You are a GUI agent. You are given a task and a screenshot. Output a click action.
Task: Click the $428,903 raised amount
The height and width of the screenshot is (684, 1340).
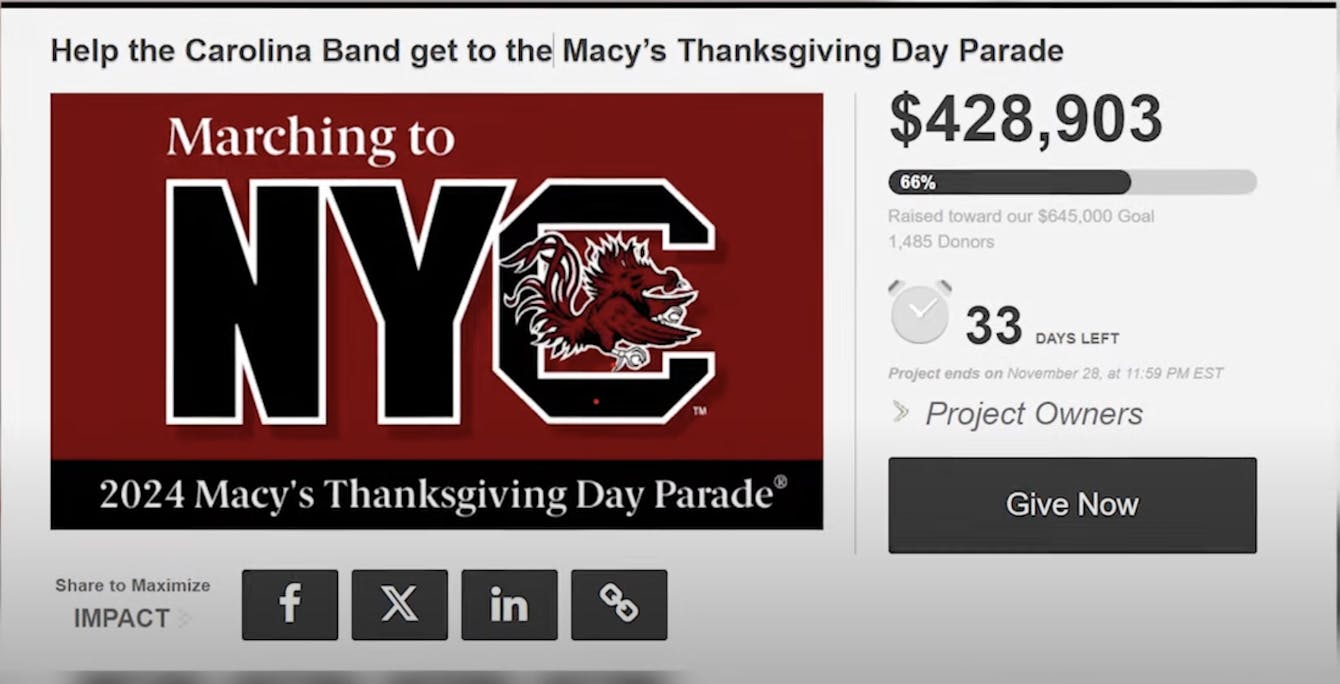click(x=1026, y=119)
